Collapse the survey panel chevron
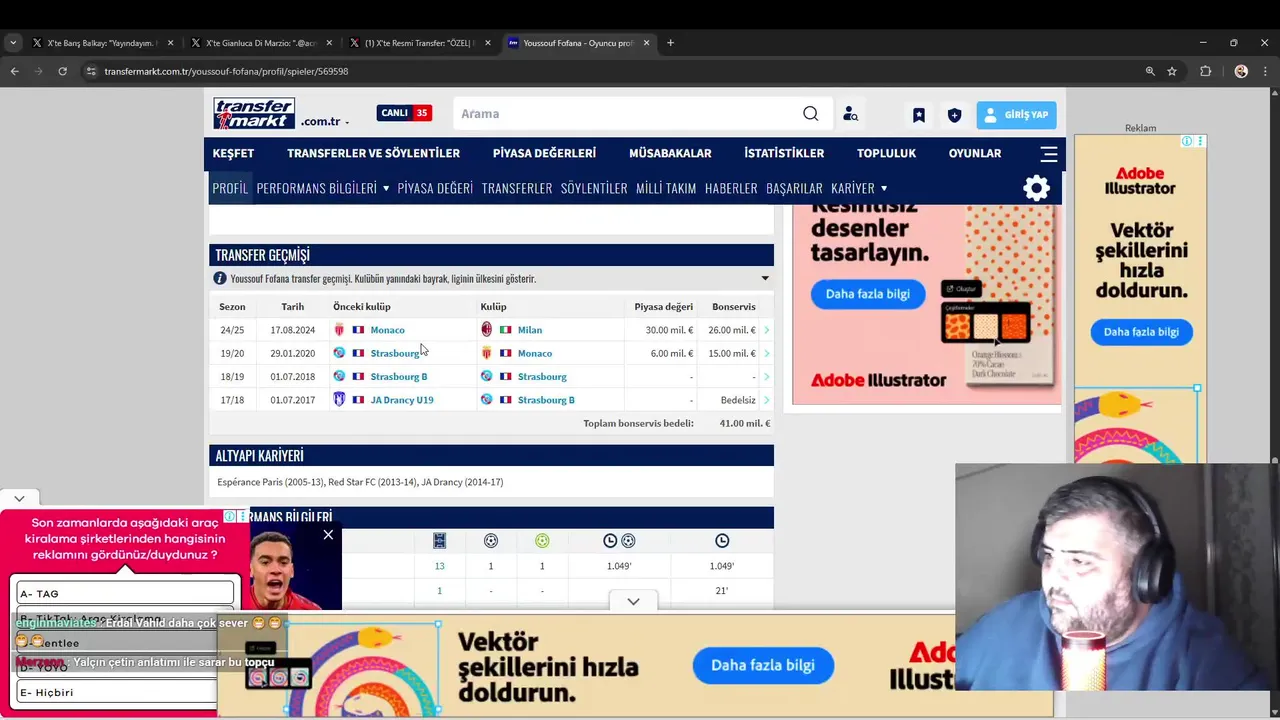Screen dimensions: 1280x720 click(x=19, y=498)
